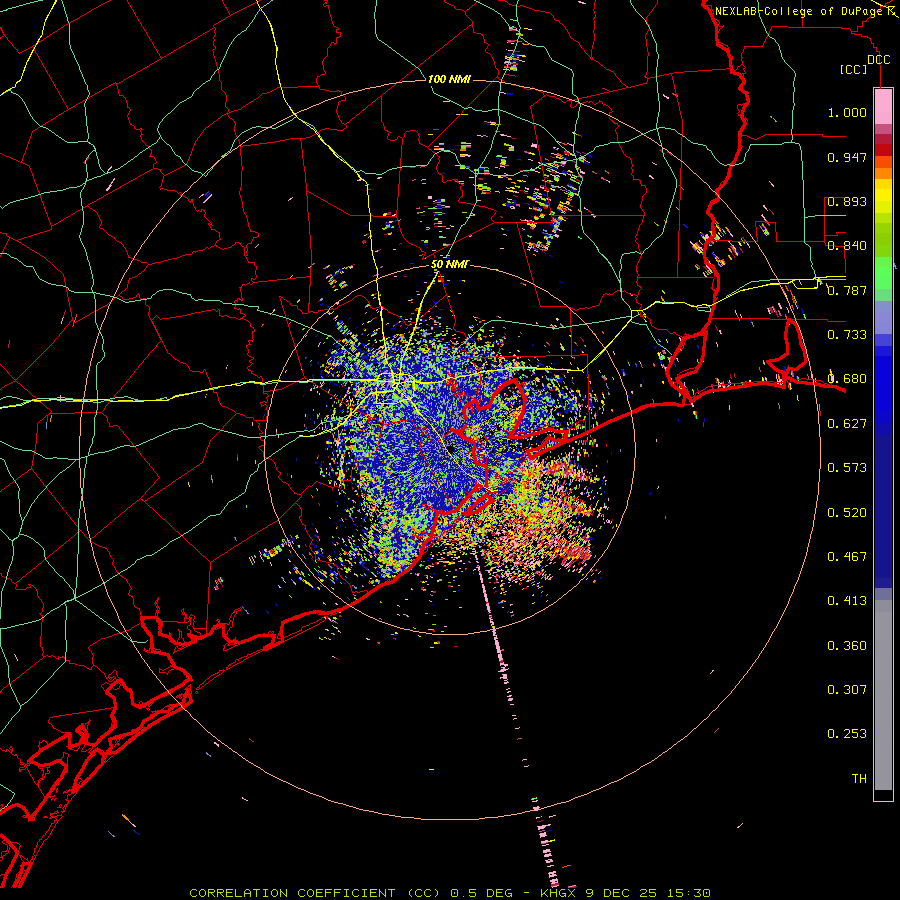This screenshot has height=900, width=900.
Task: Click the 0.733 scale value
Action: click(847, 335)
